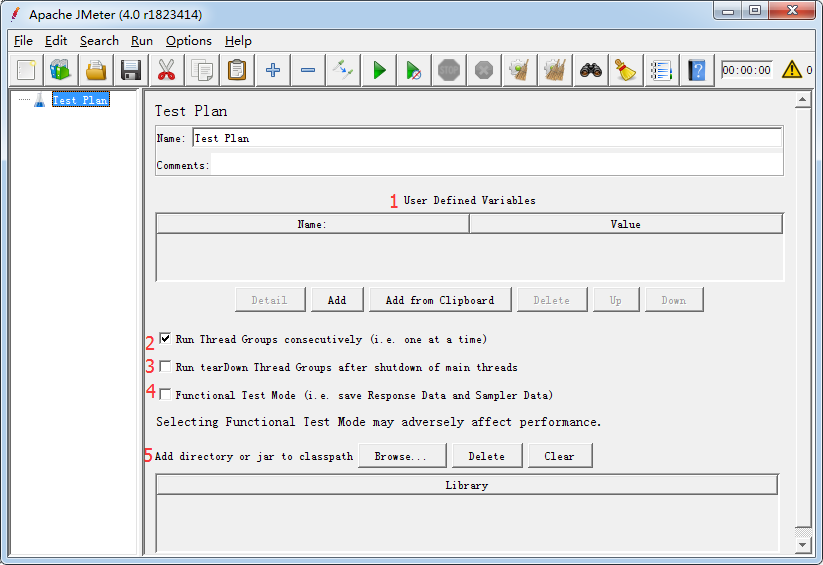Save the test plan with floppy icon
The width and height of the screenshot is (823, 565).
[130, 70]
